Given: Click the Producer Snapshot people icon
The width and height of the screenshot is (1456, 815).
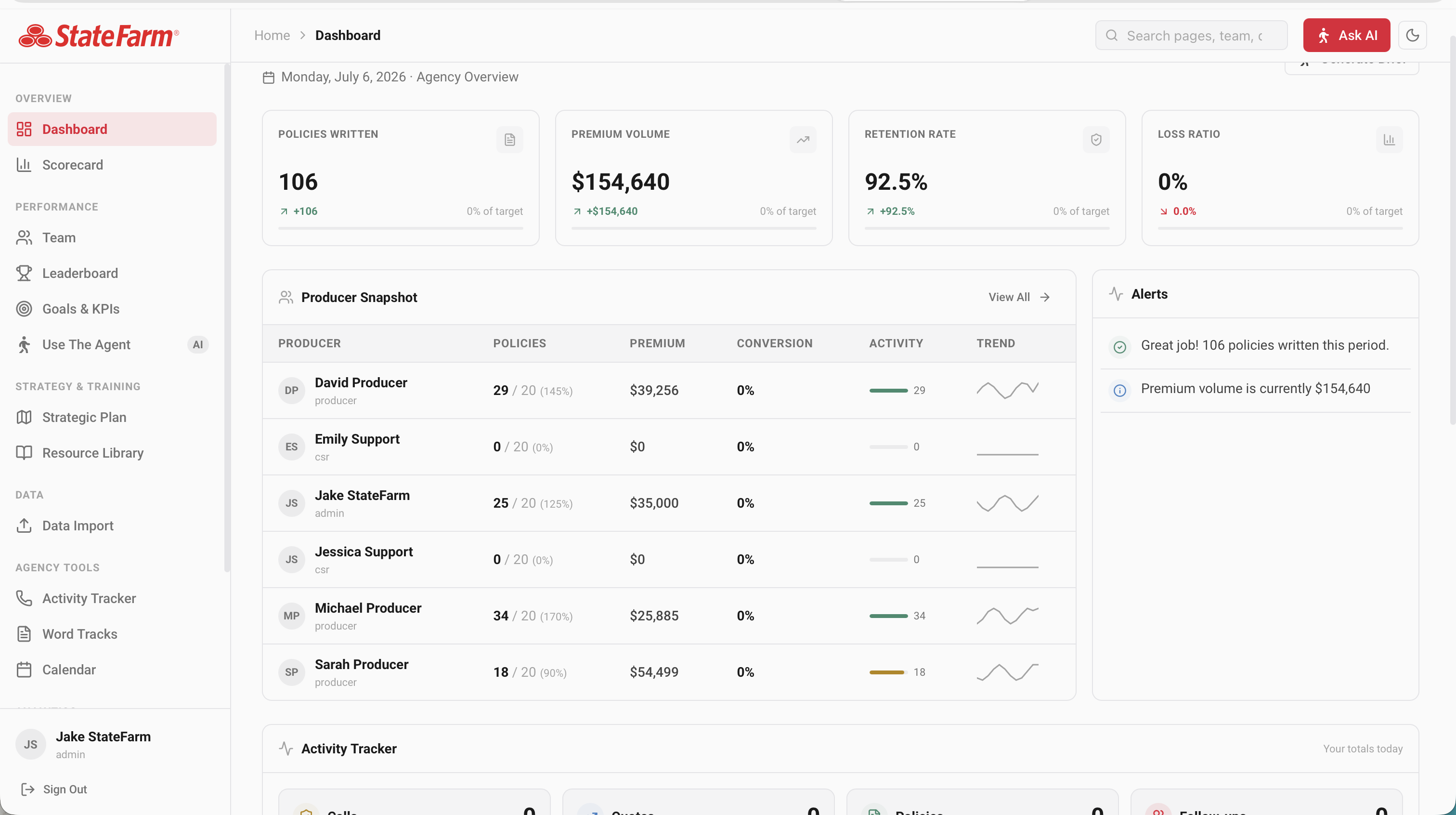Looking at the screenshot, I should [x=286, y=297].
